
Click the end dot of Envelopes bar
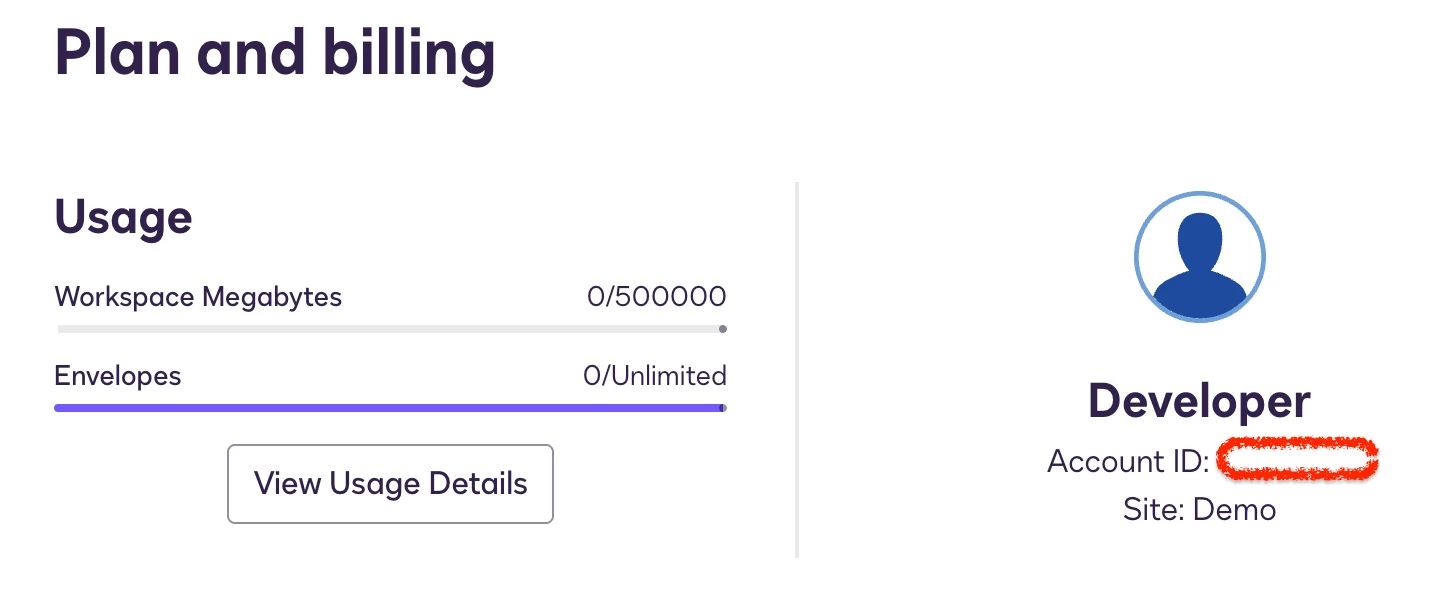(x=723, y=408)
